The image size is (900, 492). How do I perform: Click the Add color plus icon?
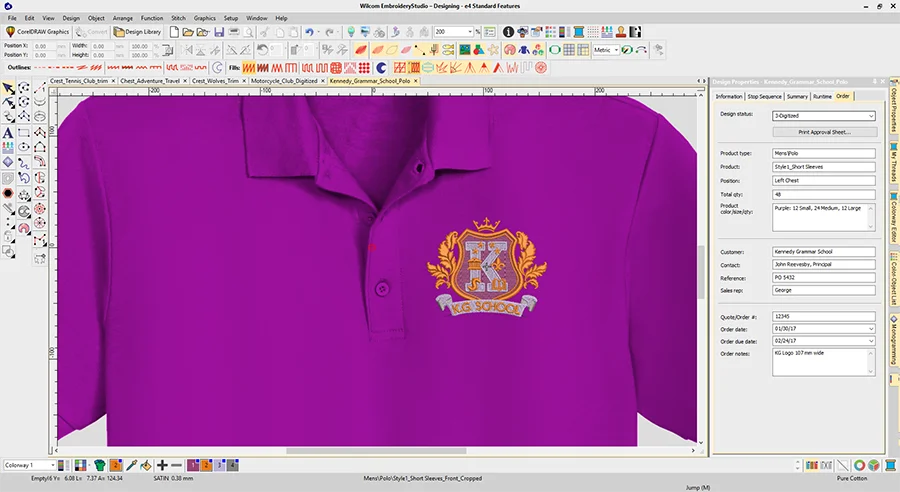pyautogui.click(x=162, y=465)
